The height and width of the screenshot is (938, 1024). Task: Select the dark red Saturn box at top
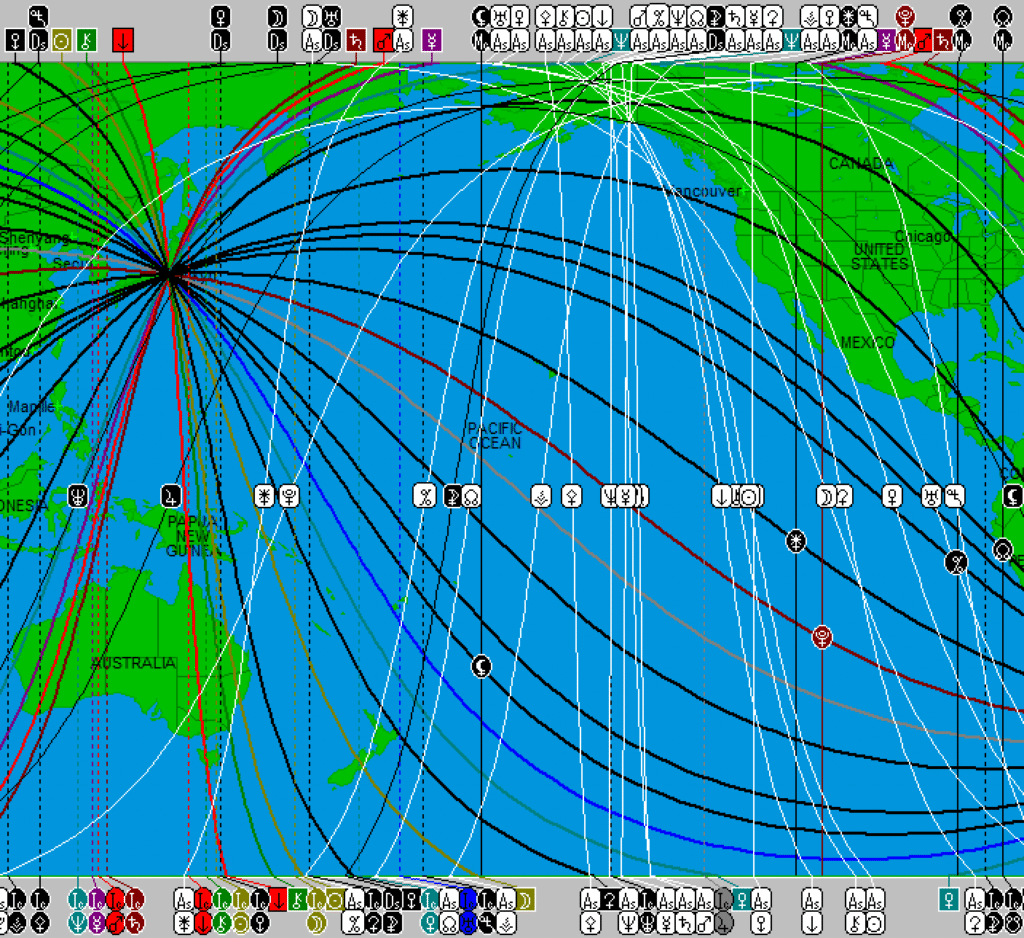pos(354,40)
